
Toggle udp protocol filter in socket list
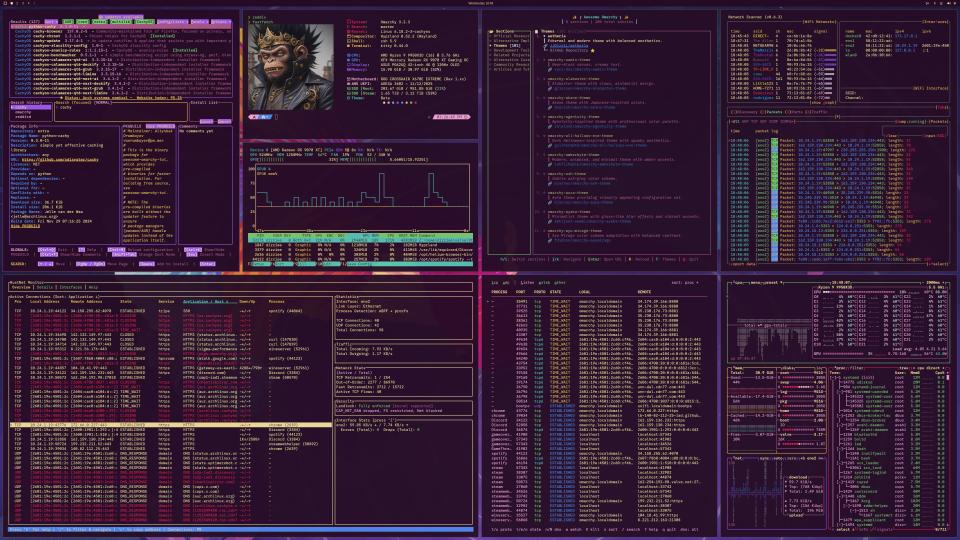[506, 283]
